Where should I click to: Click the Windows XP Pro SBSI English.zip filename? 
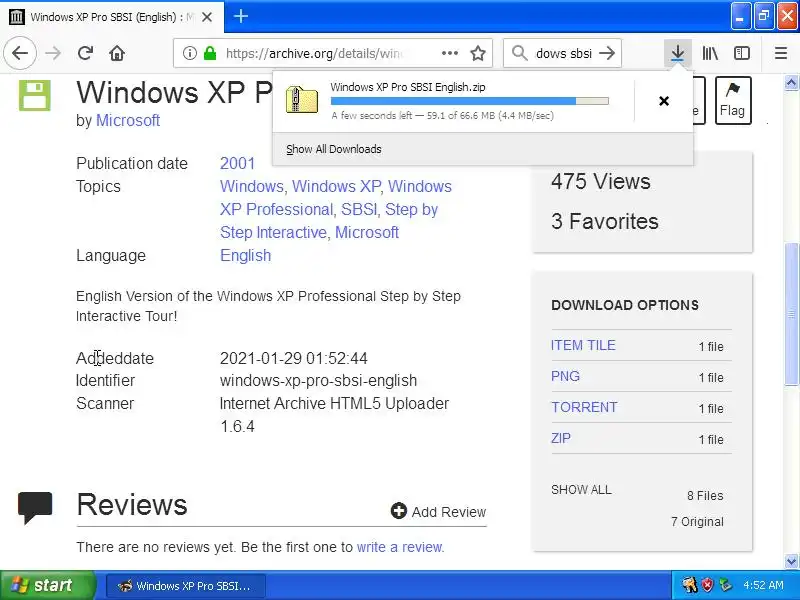coord(408,87)
